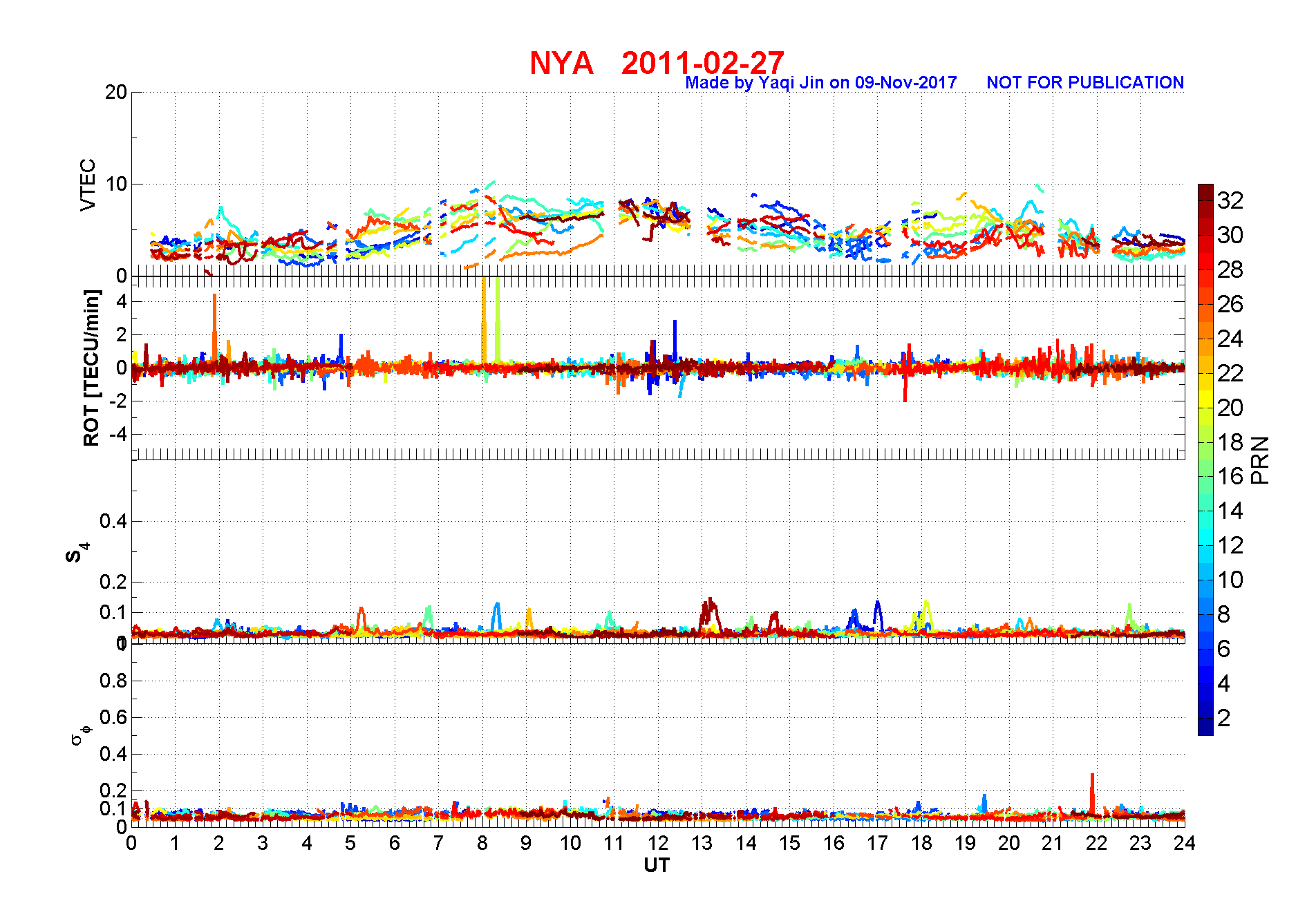The height and width of the screenshot is (919, 1316).
Task: Click UT hour 17 on x-axis
Action: [x=877, y=843]
